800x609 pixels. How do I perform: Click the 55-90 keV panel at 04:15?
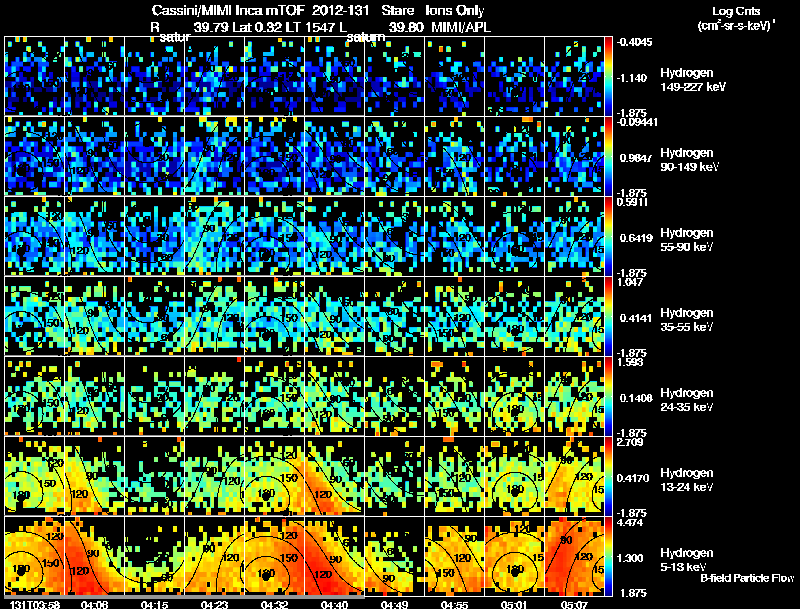155,236
